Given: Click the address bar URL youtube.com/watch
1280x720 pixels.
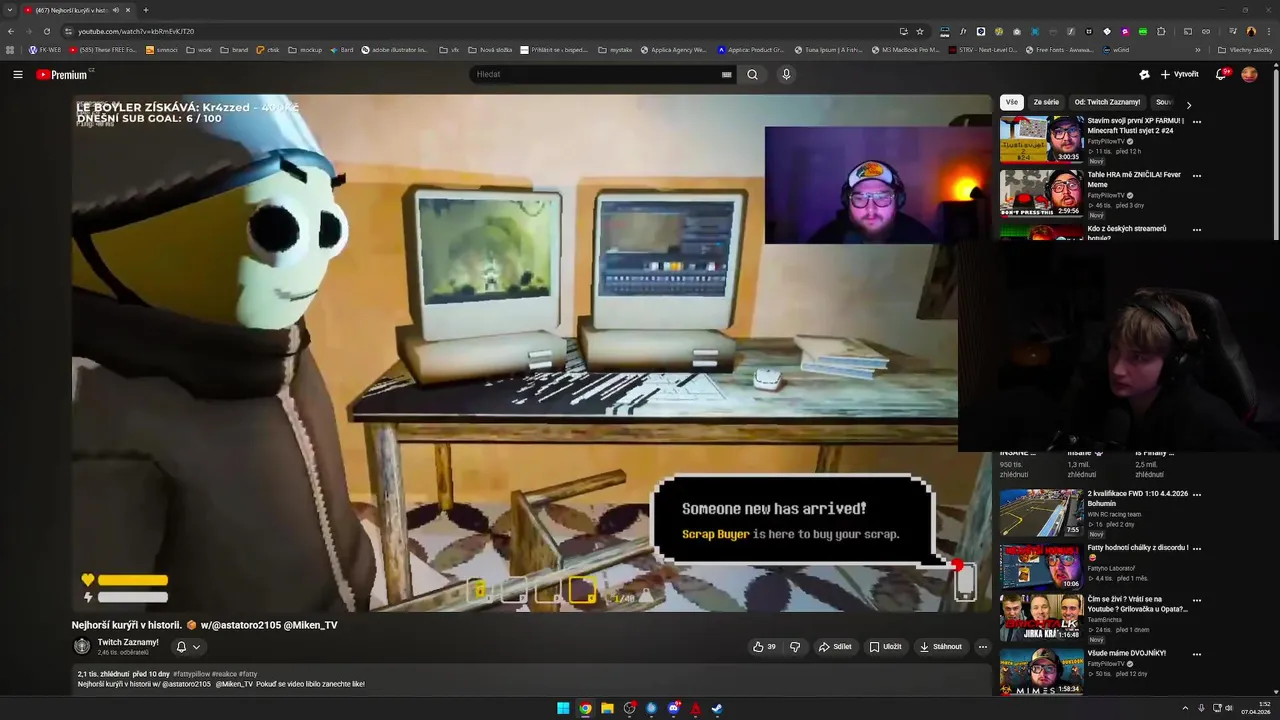Looking at the screenshot, I should click(x=136, y=31).
